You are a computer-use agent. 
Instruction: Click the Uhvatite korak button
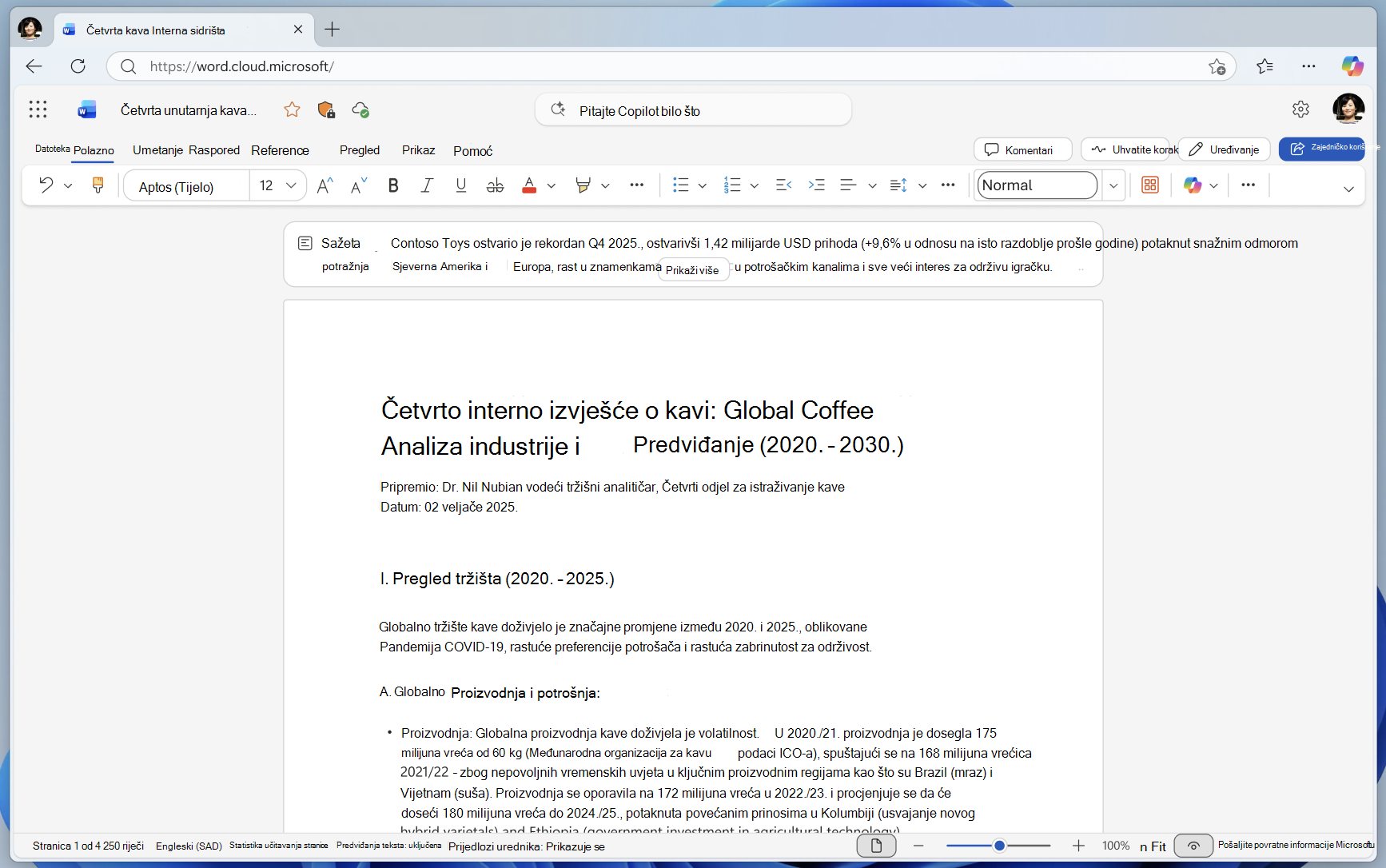pyautogui.click(x=1125, y=149)
